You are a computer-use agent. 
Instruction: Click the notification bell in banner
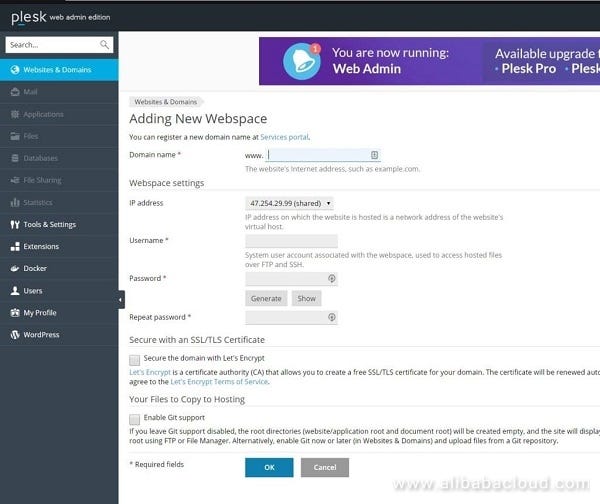[x=302, y=61]
